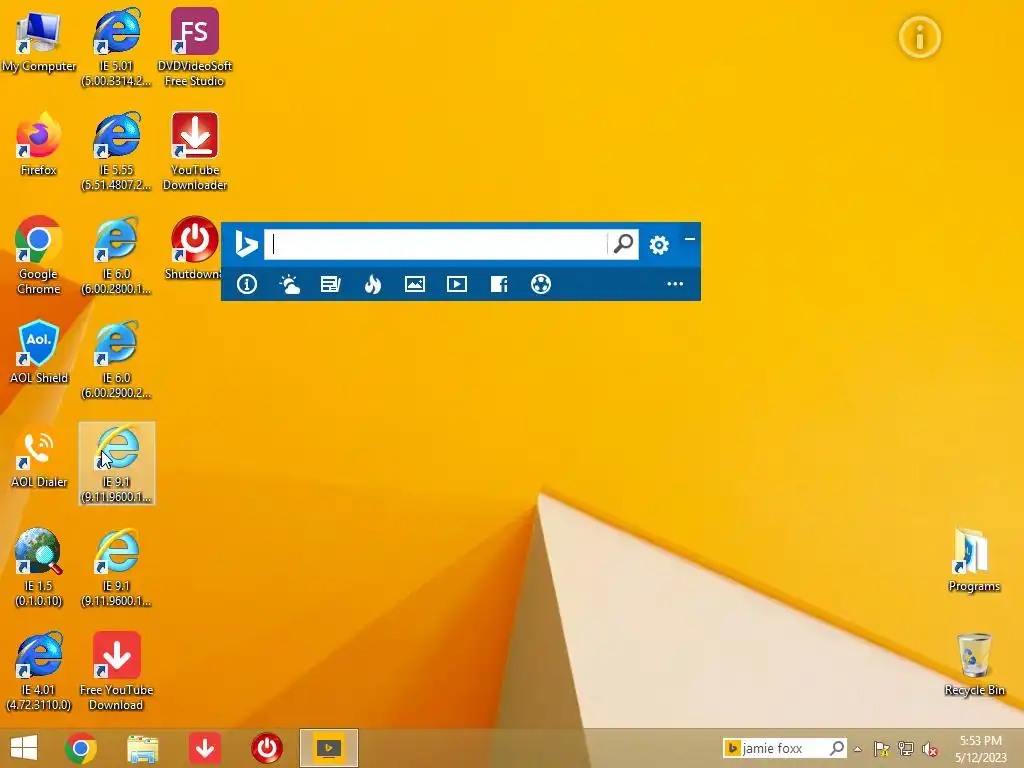Open sports soccer ball icon in Bing toolbar

(x=541, y=284)
